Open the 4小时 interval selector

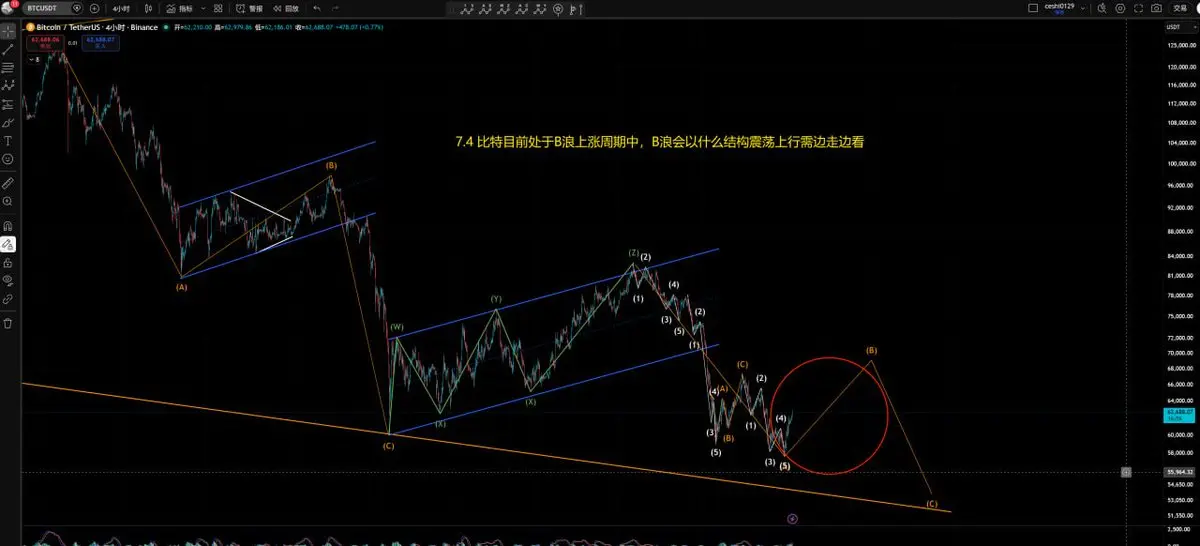pos(121,8)
